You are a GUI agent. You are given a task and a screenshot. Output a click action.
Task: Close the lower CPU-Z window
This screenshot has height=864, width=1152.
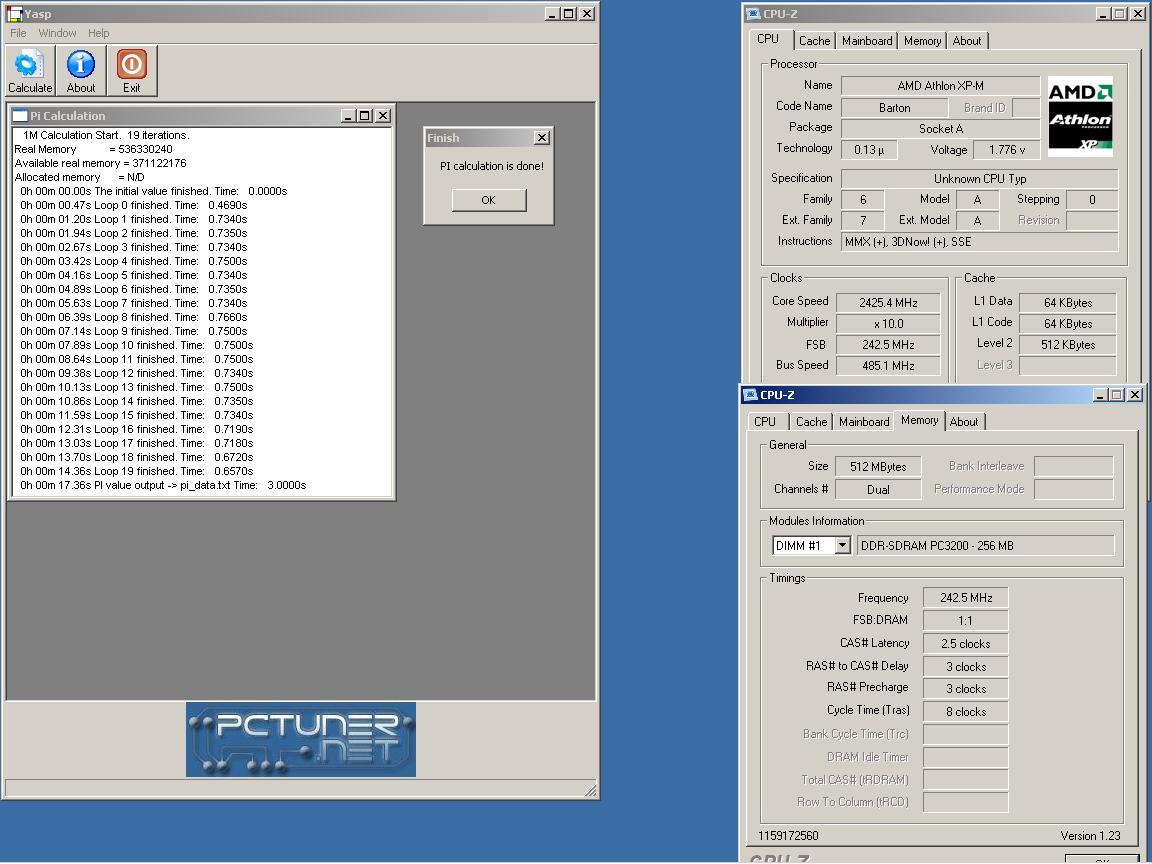1135,395
